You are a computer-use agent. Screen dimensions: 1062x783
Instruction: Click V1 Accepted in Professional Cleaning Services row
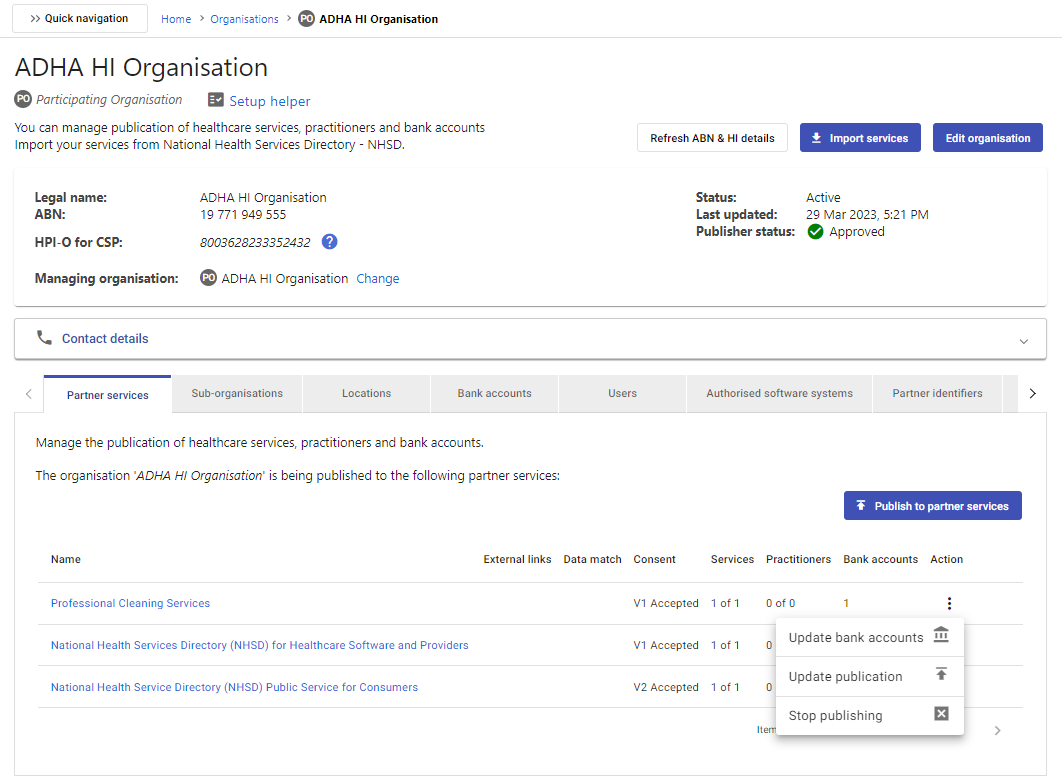[x=666, y=604]
